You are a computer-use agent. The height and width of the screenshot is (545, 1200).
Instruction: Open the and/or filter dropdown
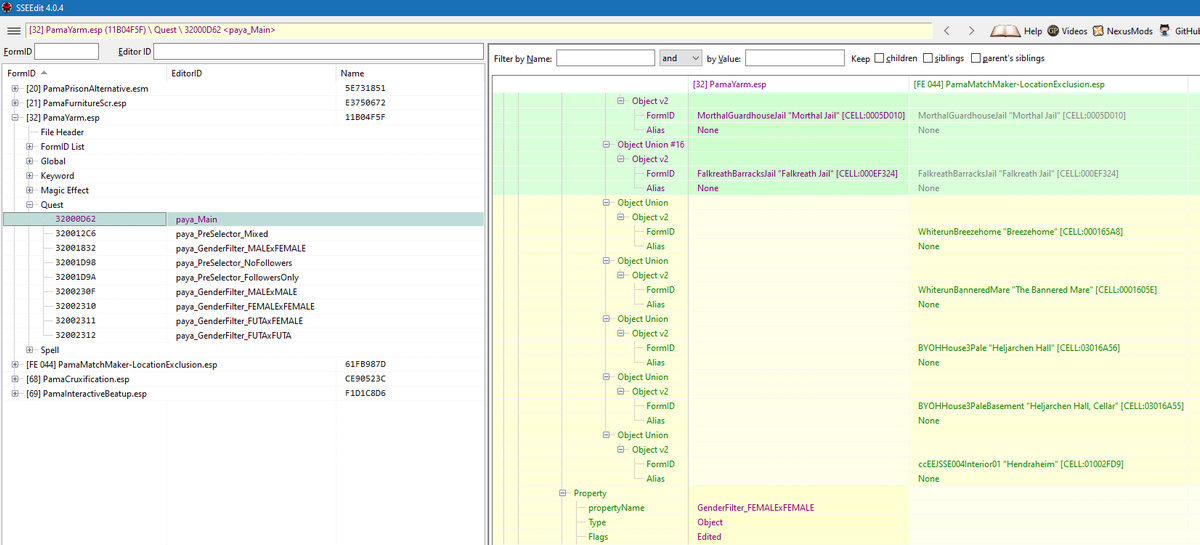(680, 58)
